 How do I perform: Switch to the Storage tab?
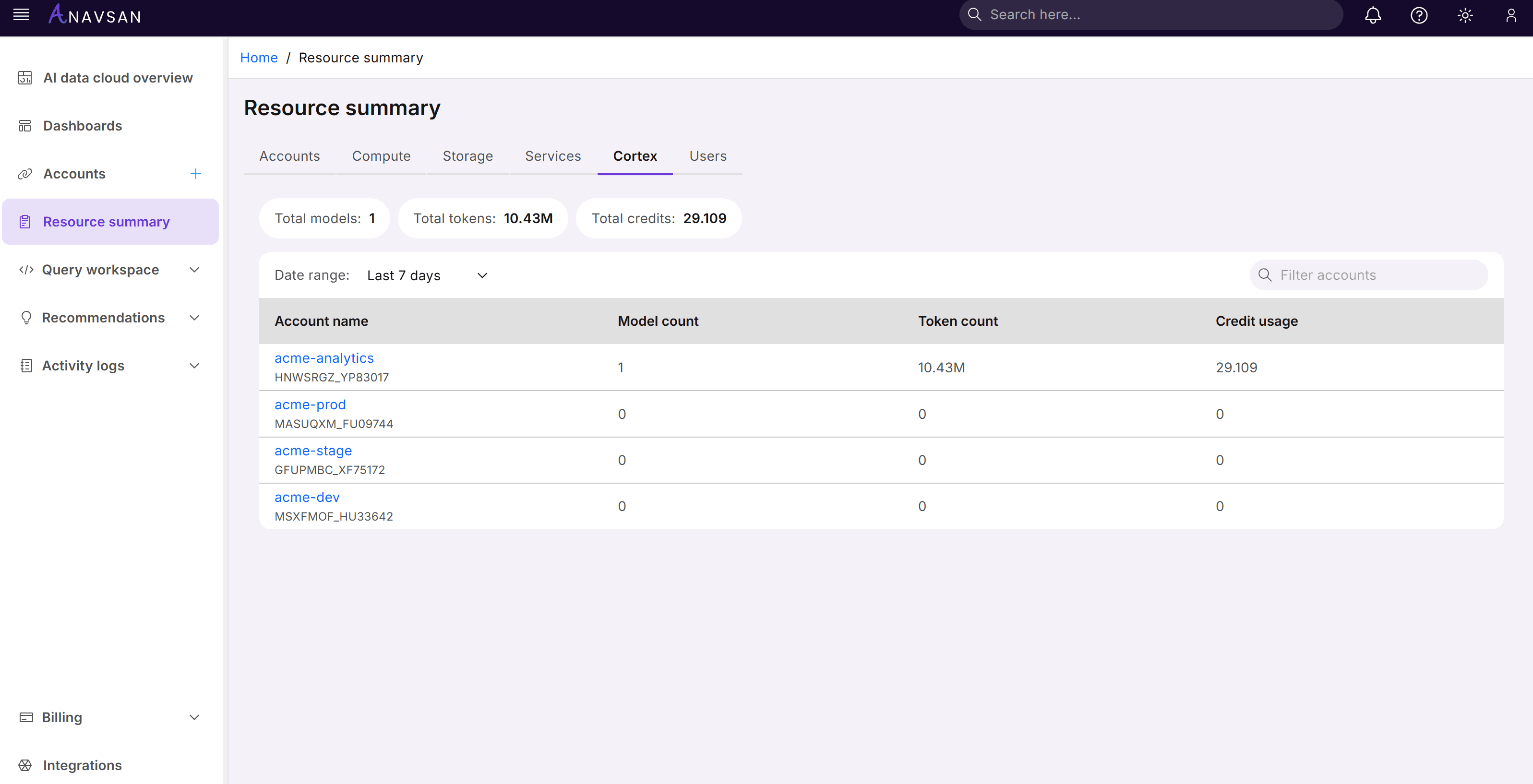point(467,156)
